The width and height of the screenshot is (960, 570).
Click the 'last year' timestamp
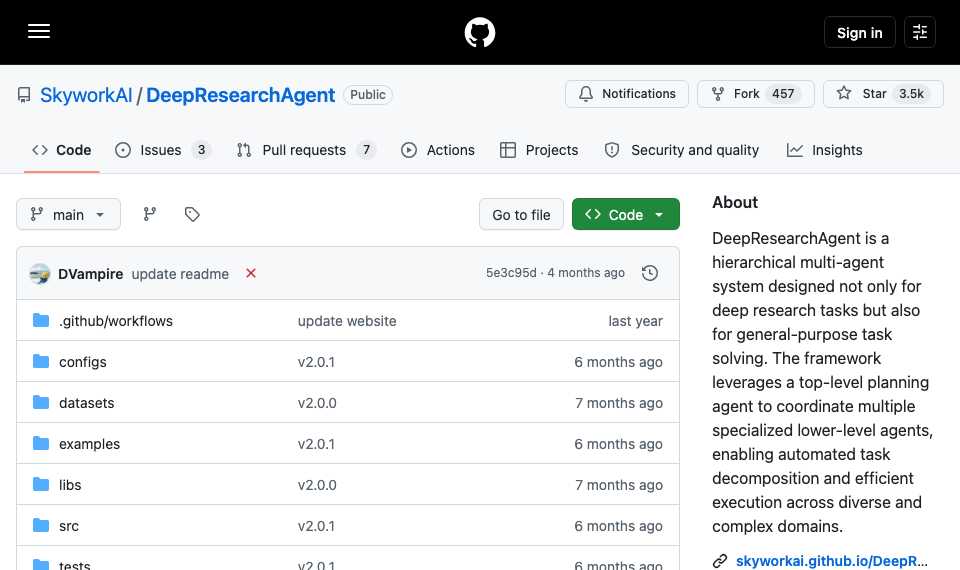(x=636, y=321)
